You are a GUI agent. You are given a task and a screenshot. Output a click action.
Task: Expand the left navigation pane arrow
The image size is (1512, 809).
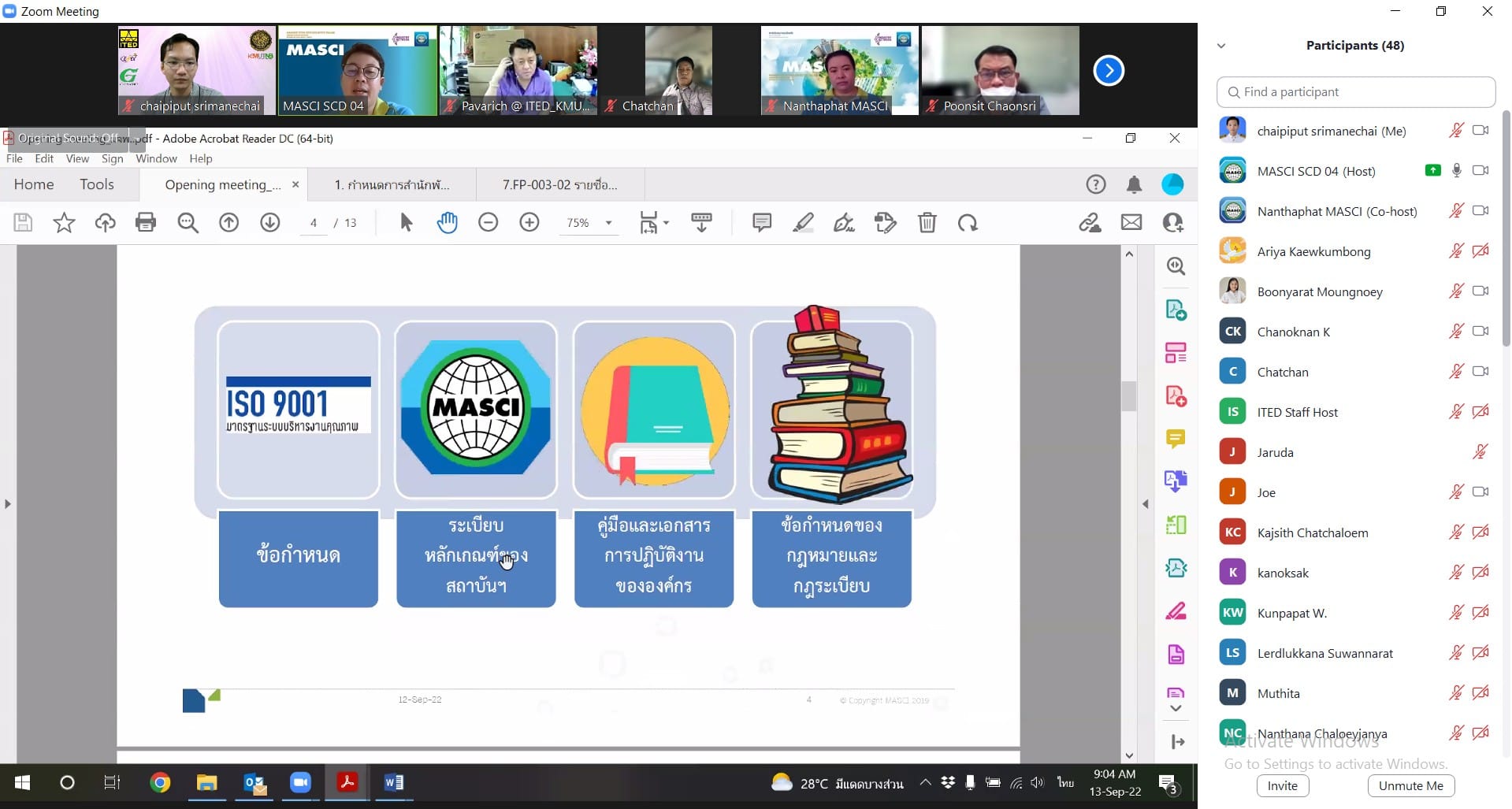(x=8, y=503)
